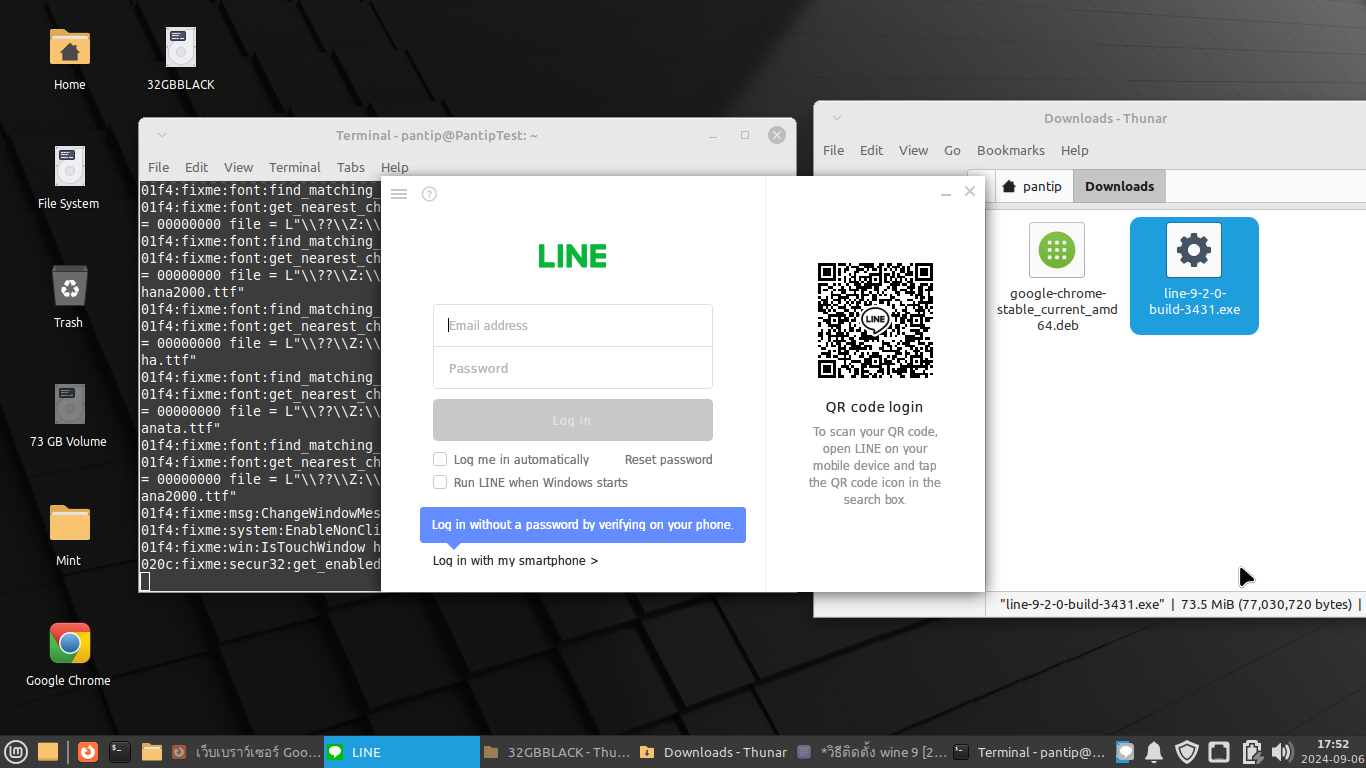Viewport: 1366px width, 768px height.
Task: Focus the Password field
Action: click(x=573, y=368)
